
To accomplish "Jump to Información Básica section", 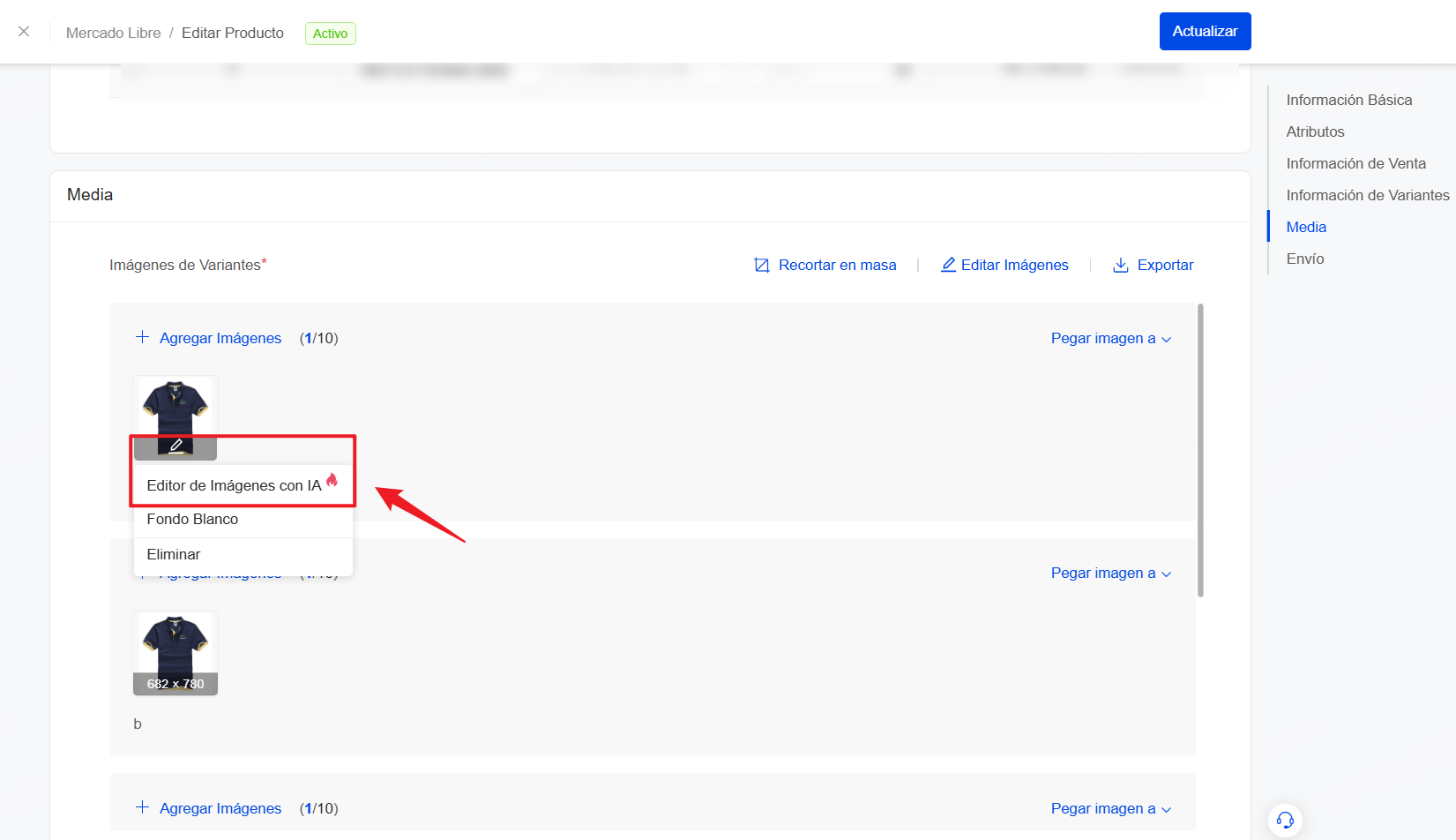I will (1348, 101).
